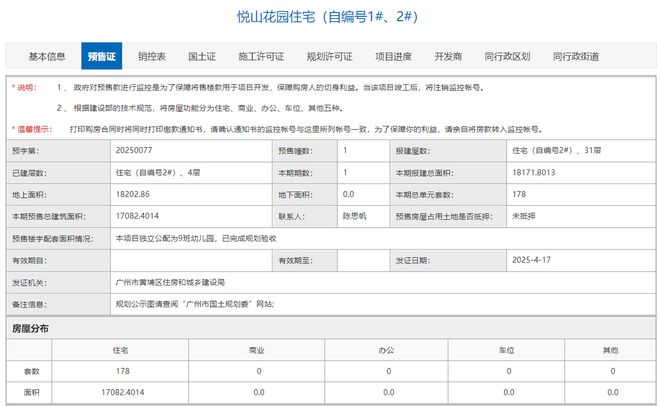Viewport: 660px width, 406px height.
Task: Click the 预售楼宇配套面积情况 label
Action: (x=53, y=239)
